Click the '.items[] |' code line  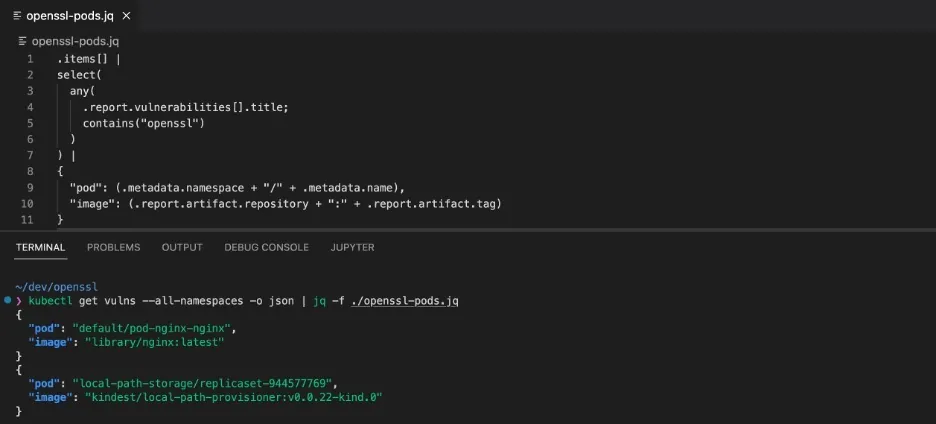(x=89, y=59)
